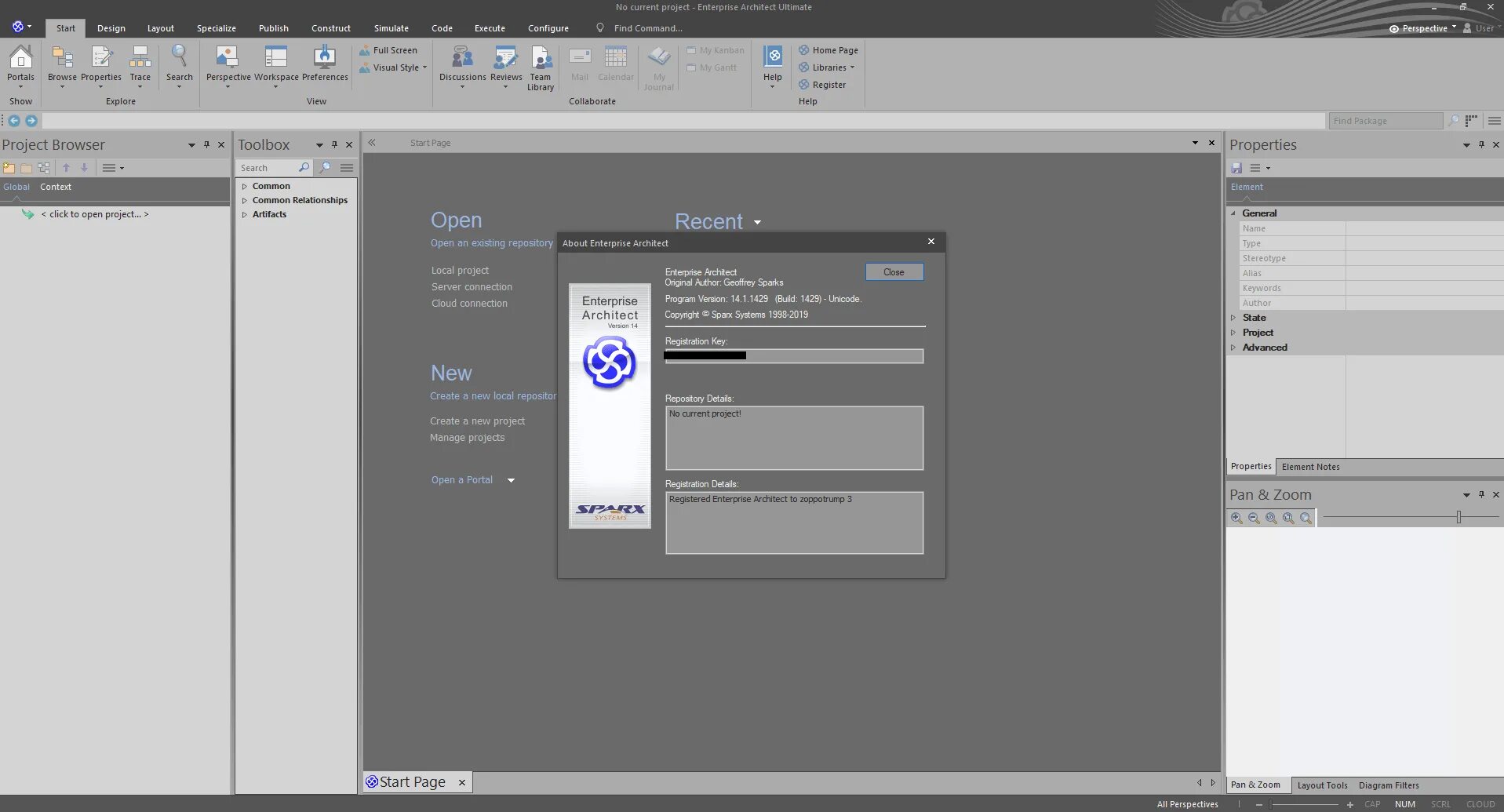Viewport: 1504px width, 812px height.
Task: Expand the Common Relationships toolbox group
Action: pos(245,201)
